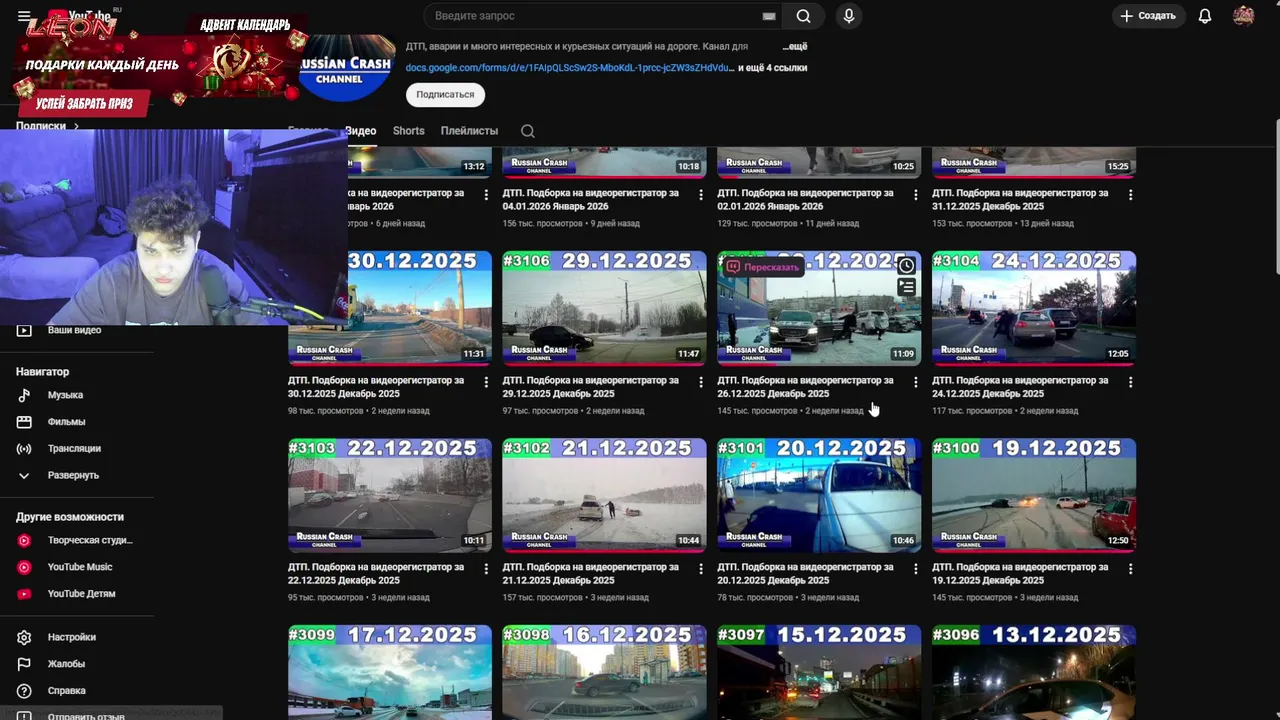Open the #3103 22.12.2025 video thumbnail

(x=390, y=495)
